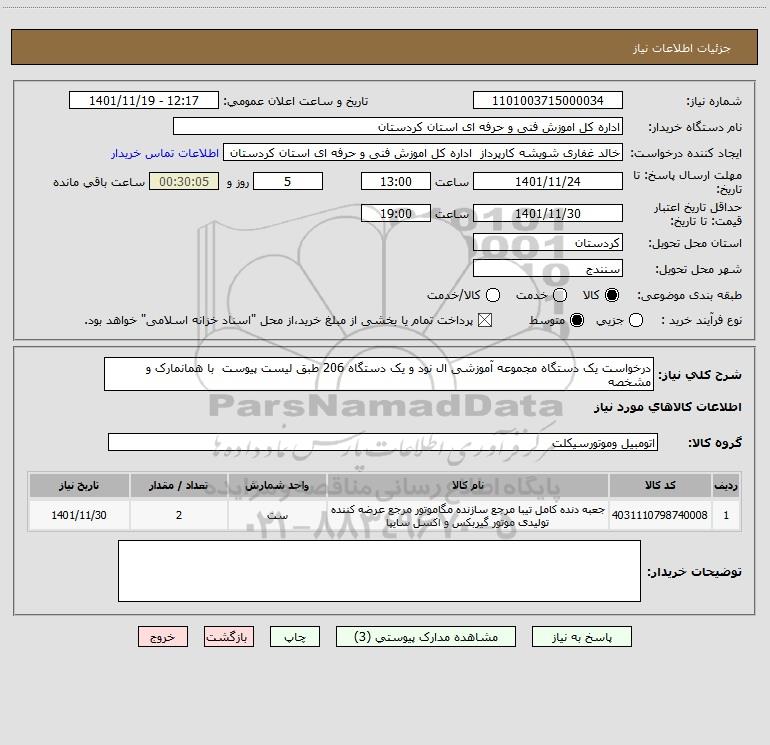
Task: Click the شماره نیاز number field
Action: (548, 100)
